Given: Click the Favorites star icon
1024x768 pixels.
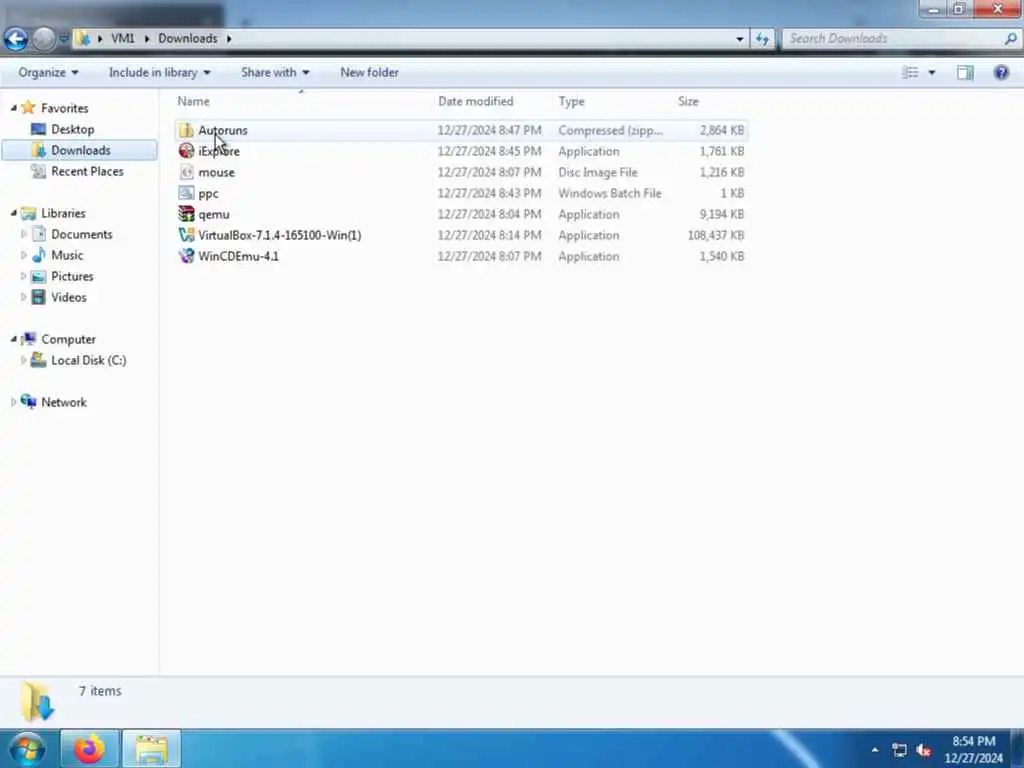Looking at the screenshot, I should [x=28, y=108].
